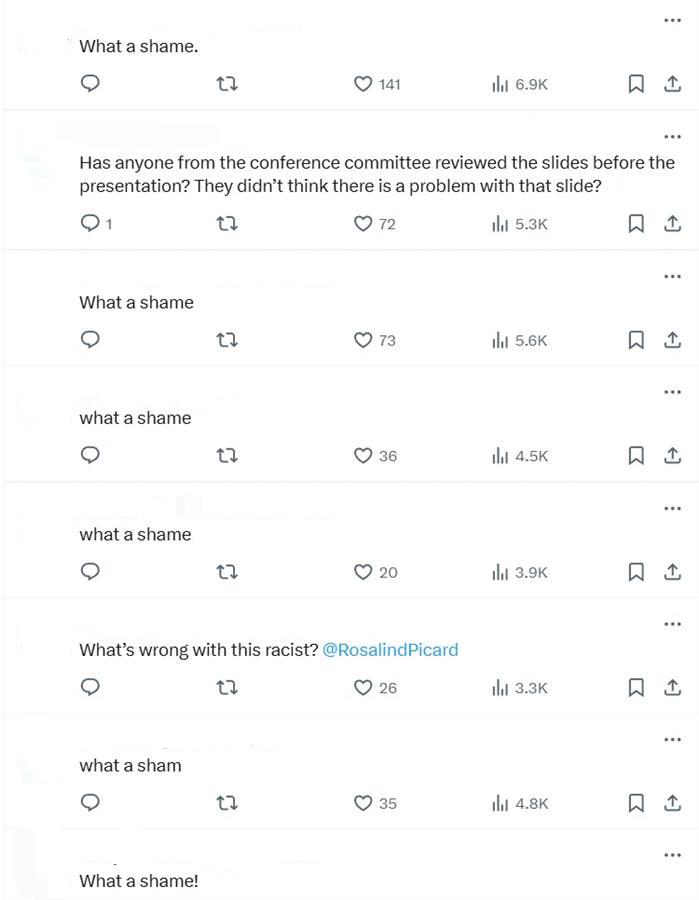The height and width of the screenshot is (900, 699).
Task: Open the more options menu on the top tweet
Action: point(672,18)
